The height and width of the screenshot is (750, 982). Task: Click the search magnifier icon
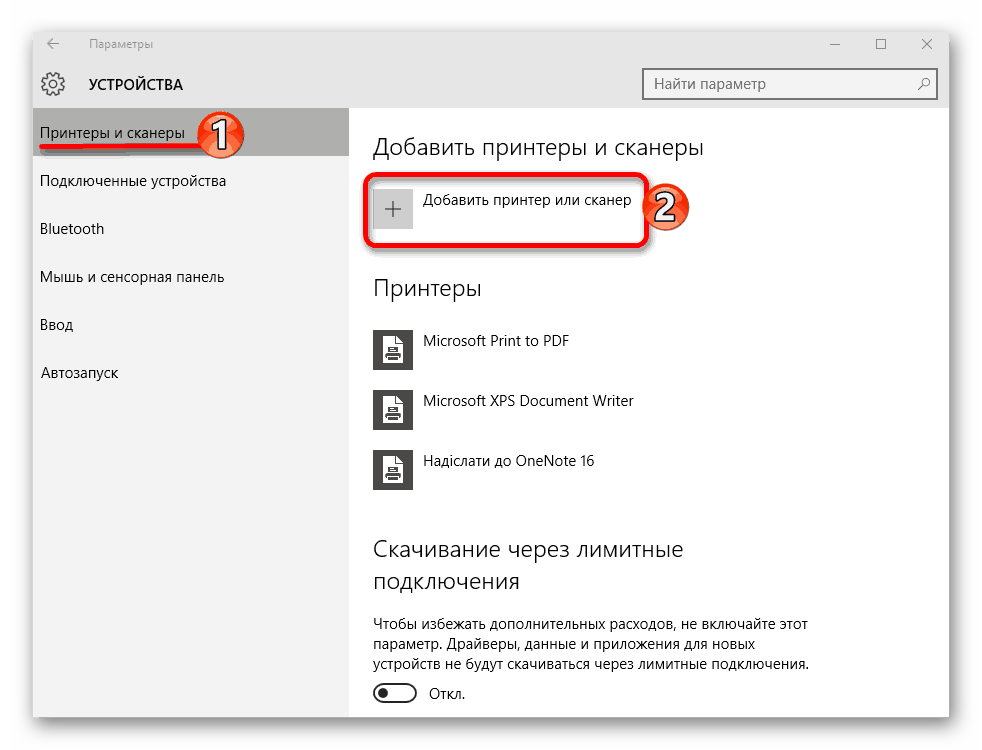(925, 84)
